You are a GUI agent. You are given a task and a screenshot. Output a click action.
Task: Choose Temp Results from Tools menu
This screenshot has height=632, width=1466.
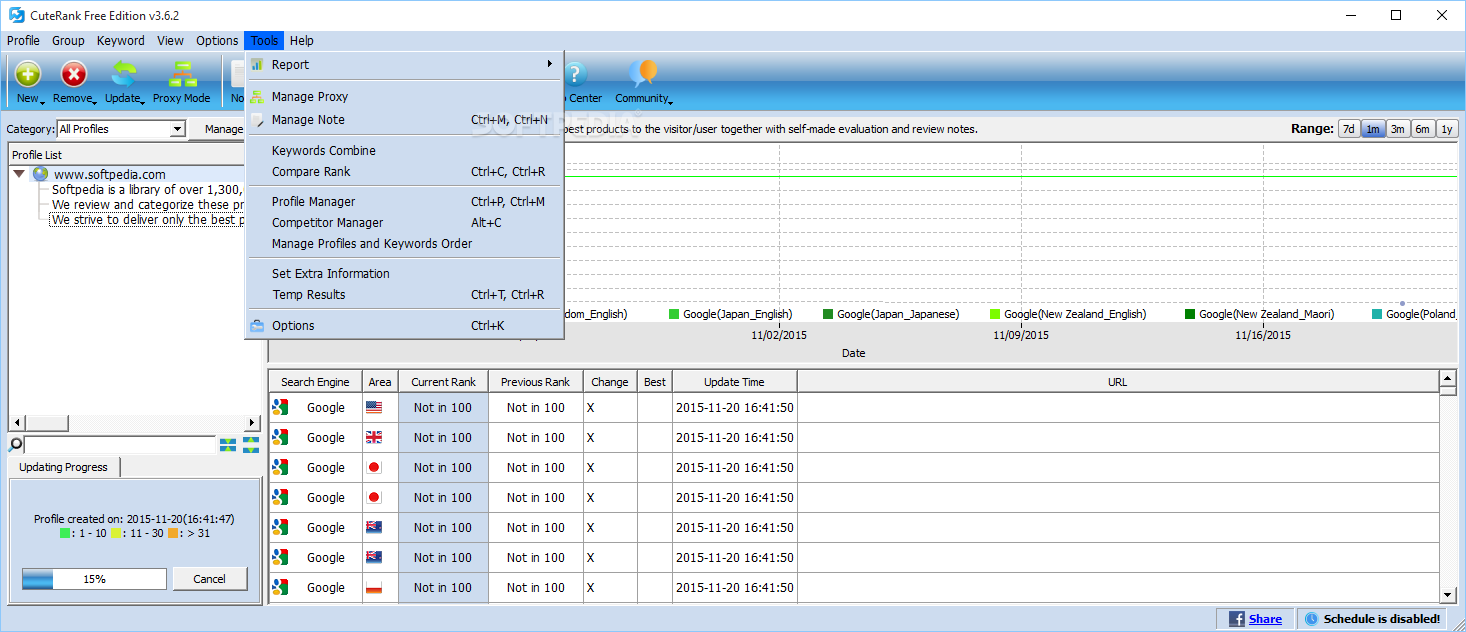pos(405,295)
